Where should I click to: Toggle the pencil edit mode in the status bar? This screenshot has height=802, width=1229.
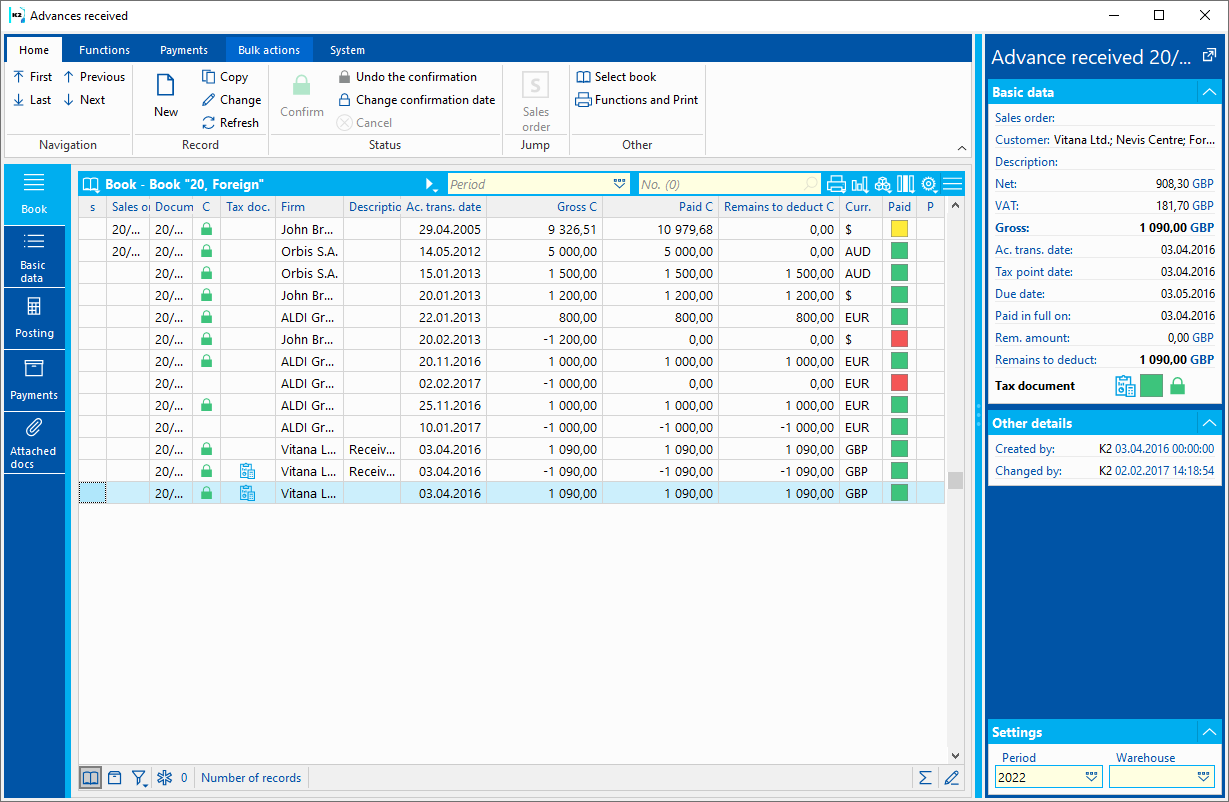(x=951, y=778)
